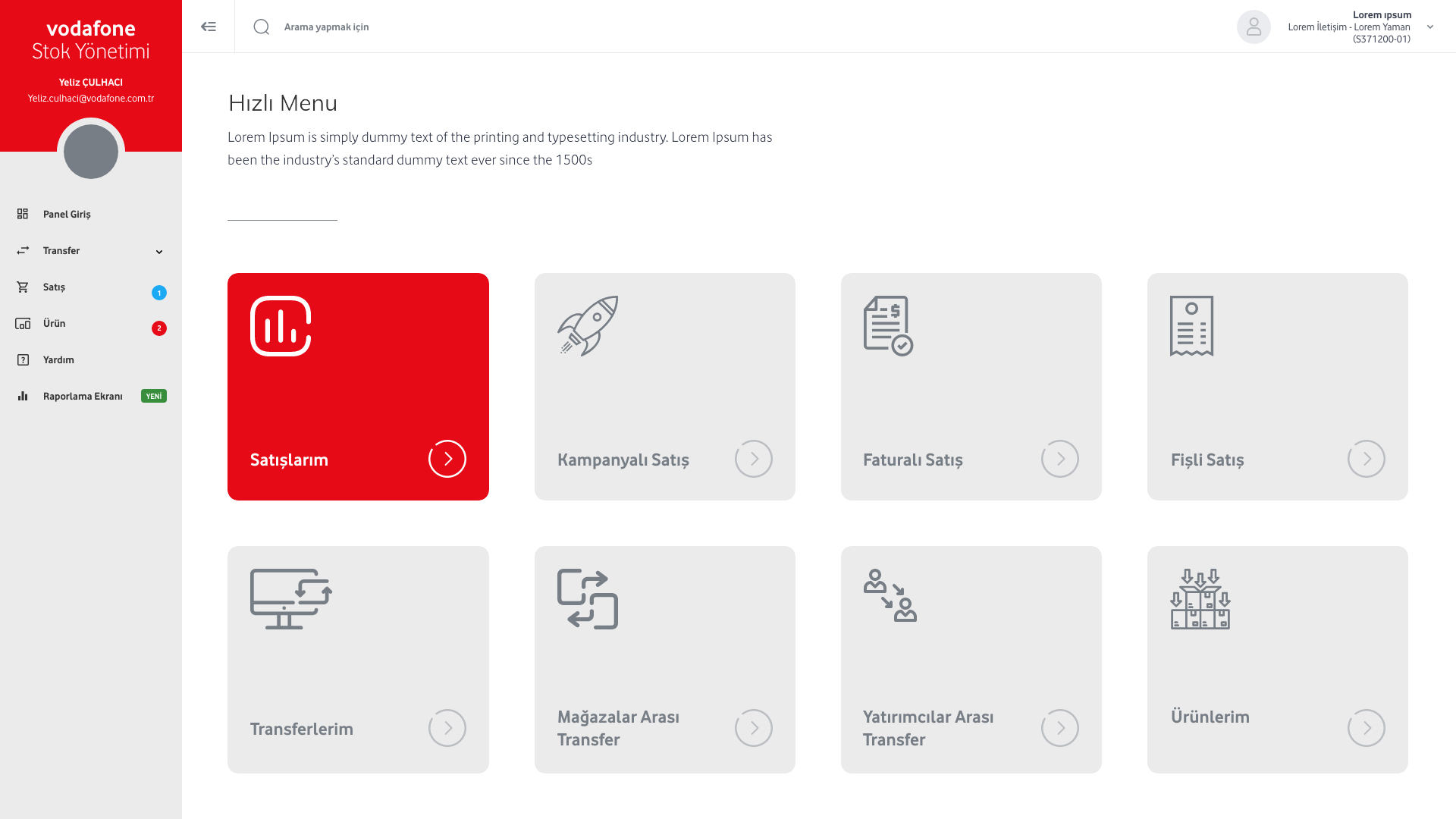Click the search magnifier icon
The height and width of the screenshot is (819, 1456).
[x=262, y=27]
